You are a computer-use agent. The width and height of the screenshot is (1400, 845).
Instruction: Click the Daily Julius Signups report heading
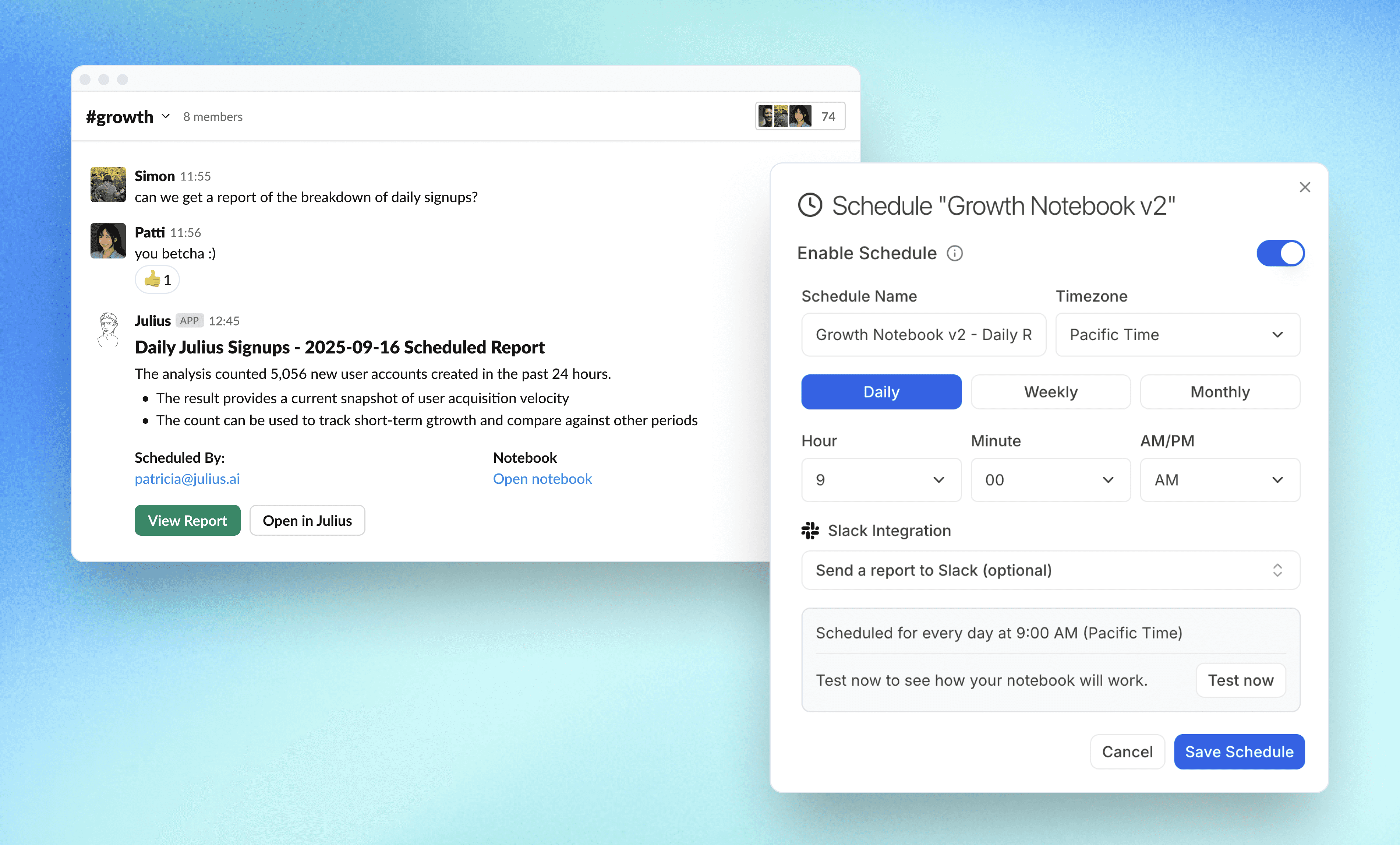point(339,347)
